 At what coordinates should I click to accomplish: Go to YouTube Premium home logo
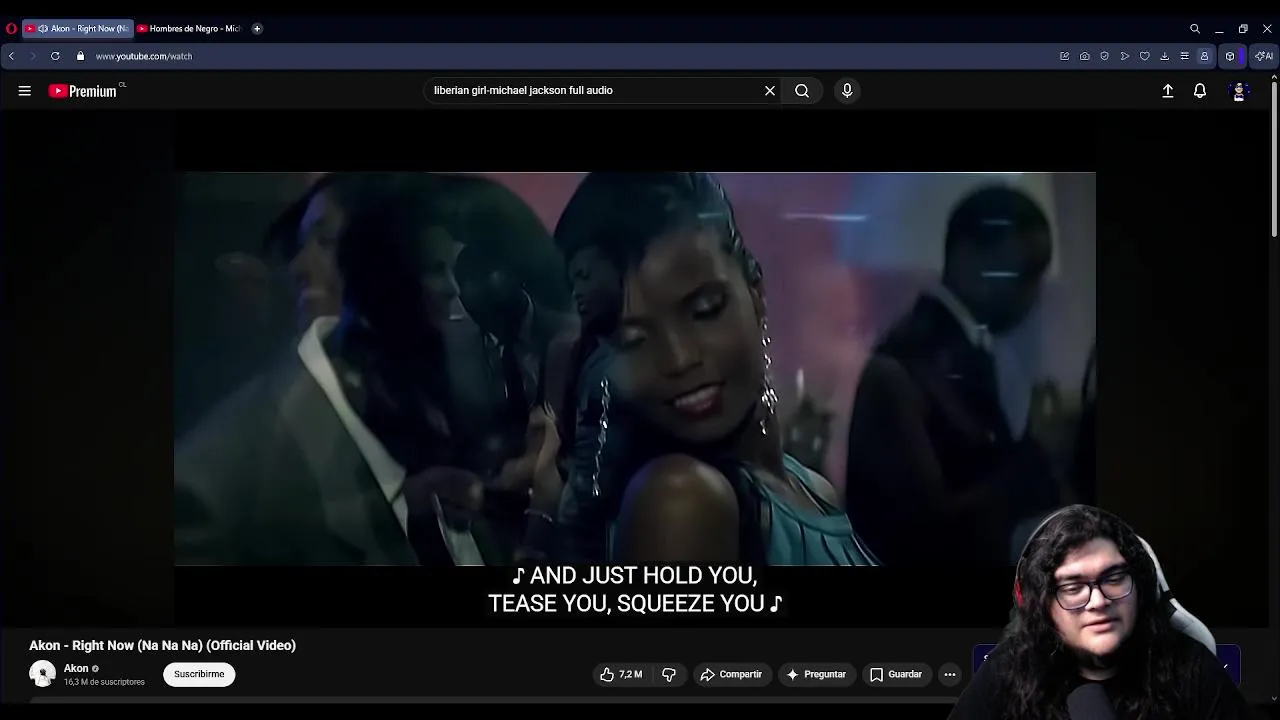coord(83,91)
